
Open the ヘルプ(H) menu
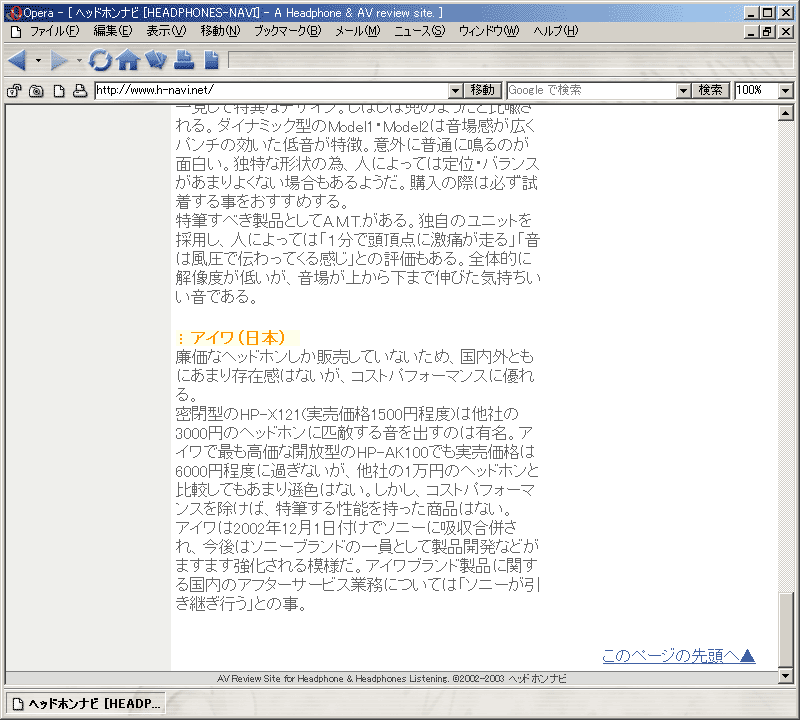[x=556, y=31]
